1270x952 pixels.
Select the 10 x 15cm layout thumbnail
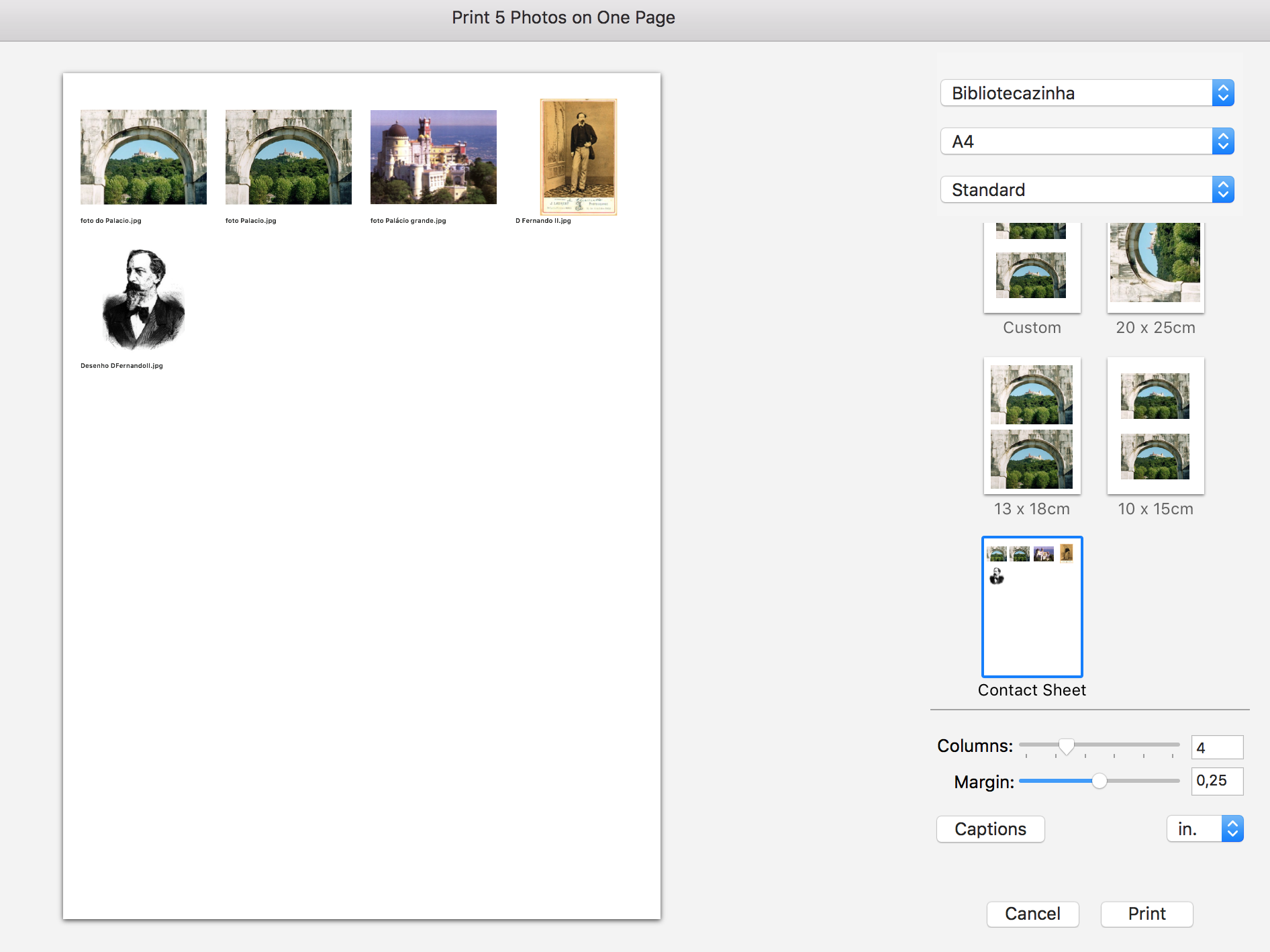[1155, 426]
